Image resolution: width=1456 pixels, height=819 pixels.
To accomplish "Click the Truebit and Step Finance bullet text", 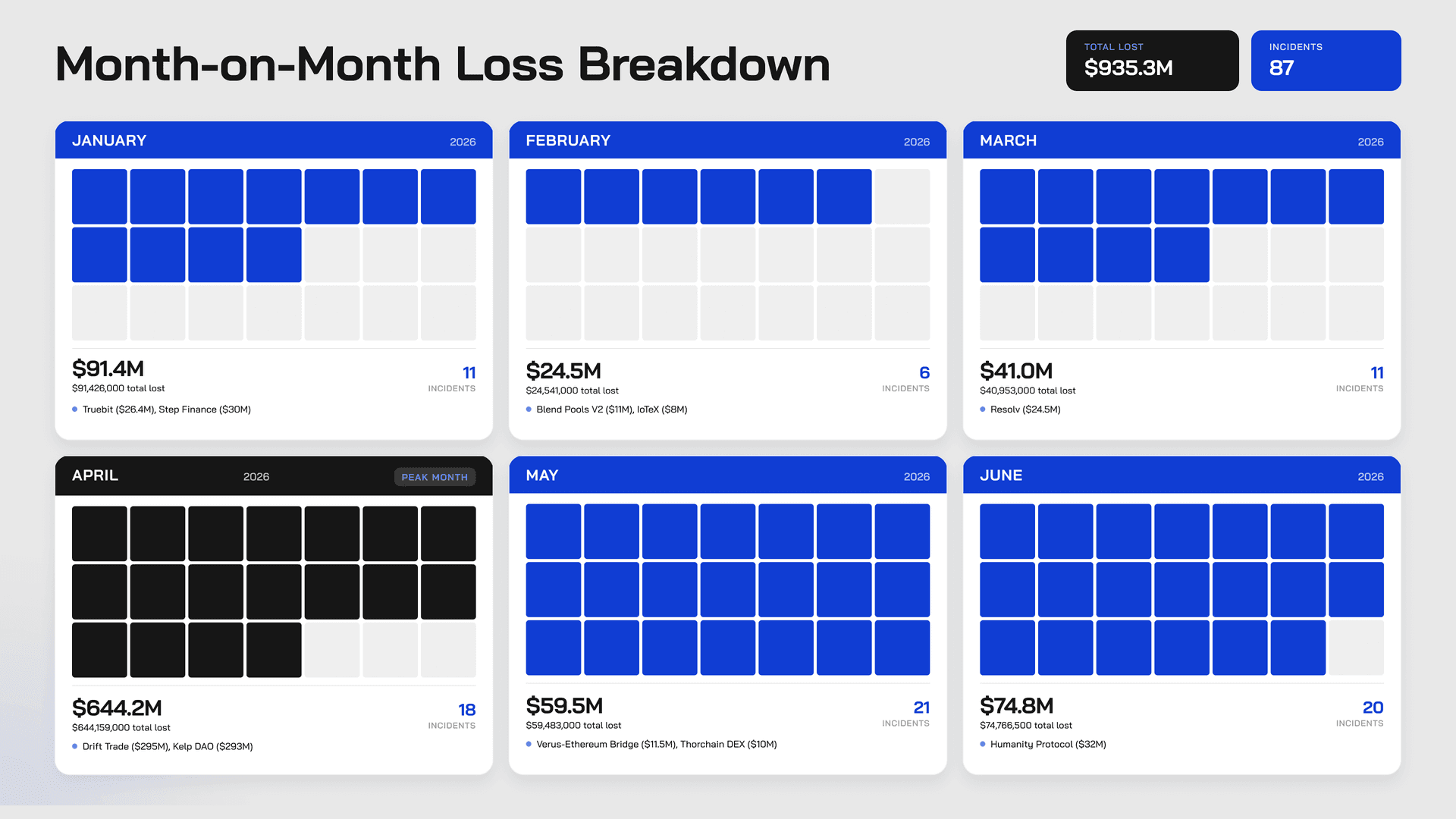I will [167, 409].
